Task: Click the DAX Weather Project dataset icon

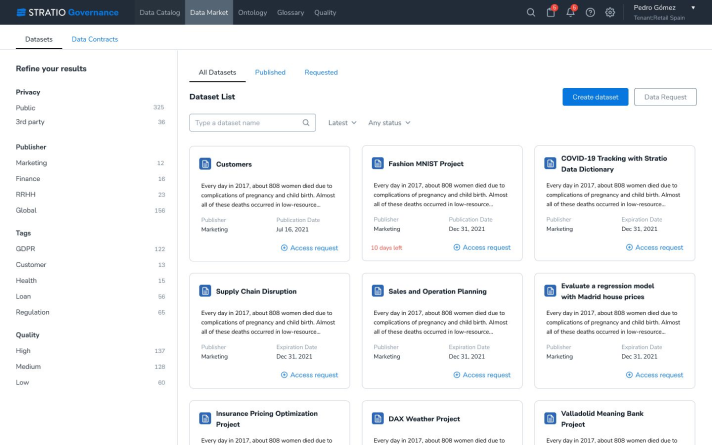Action: 378,419
